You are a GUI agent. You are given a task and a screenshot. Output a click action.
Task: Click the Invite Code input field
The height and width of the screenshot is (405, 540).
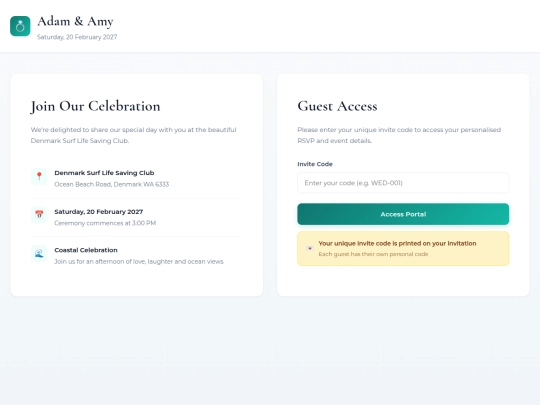(403, 183)
